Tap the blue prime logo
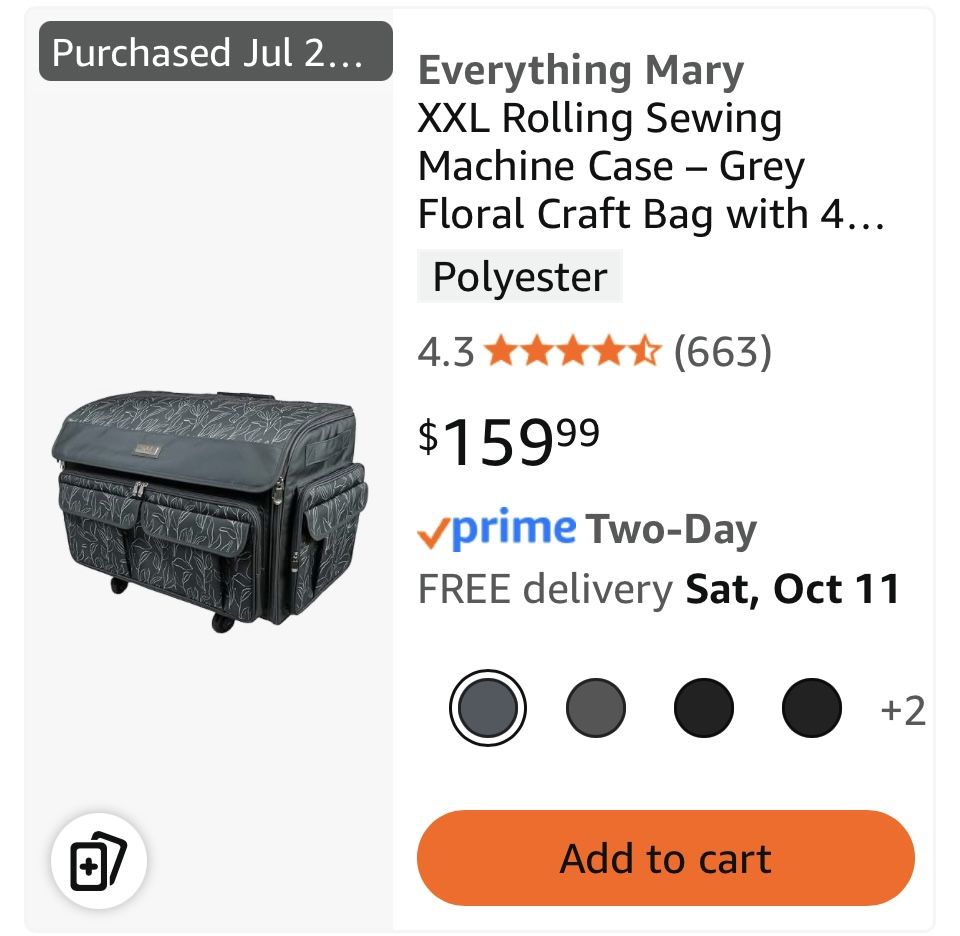 point(513,528)
